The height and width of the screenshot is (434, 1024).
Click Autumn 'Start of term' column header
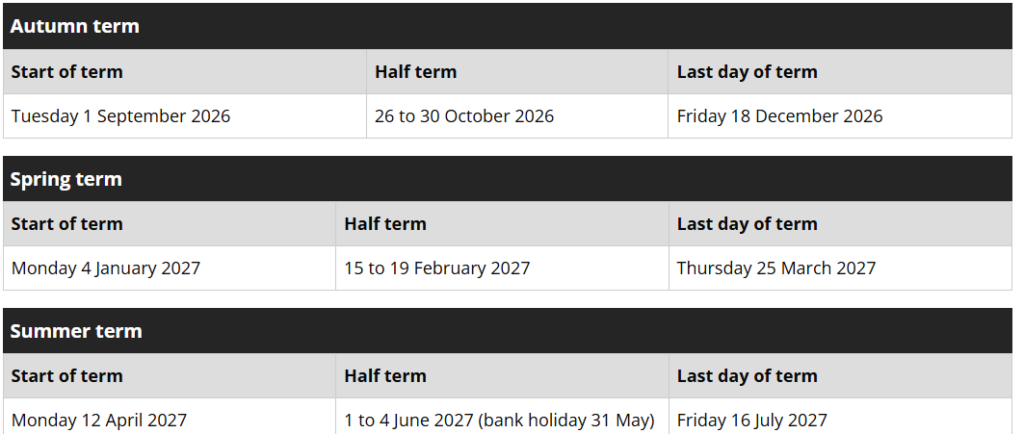tap(185, 72)
